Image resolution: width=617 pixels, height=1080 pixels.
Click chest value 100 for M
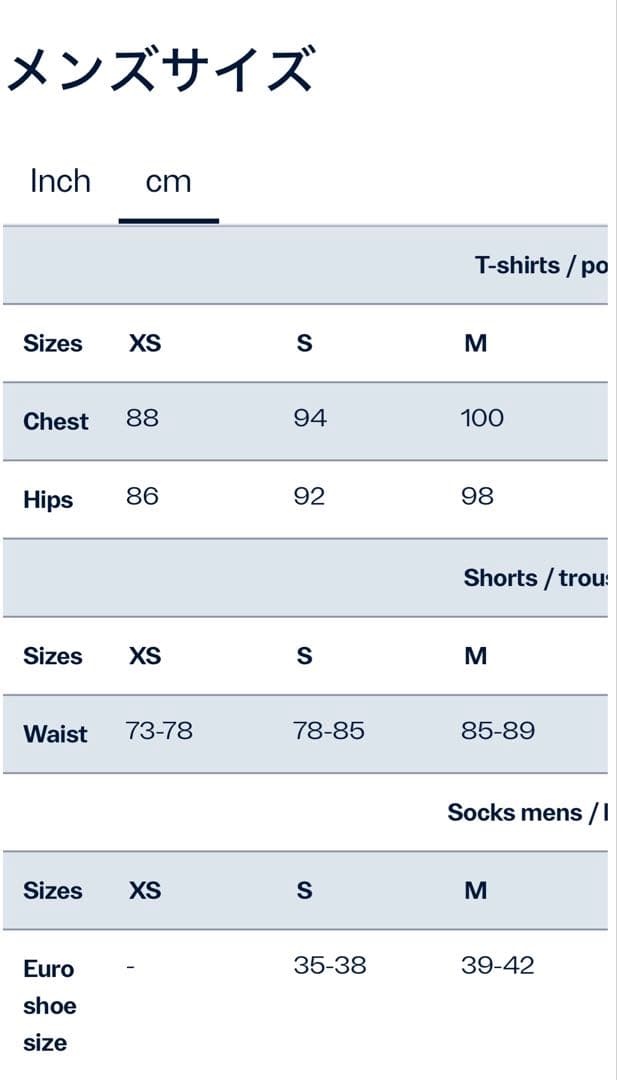pyautogui.click(x=482, y=418)
